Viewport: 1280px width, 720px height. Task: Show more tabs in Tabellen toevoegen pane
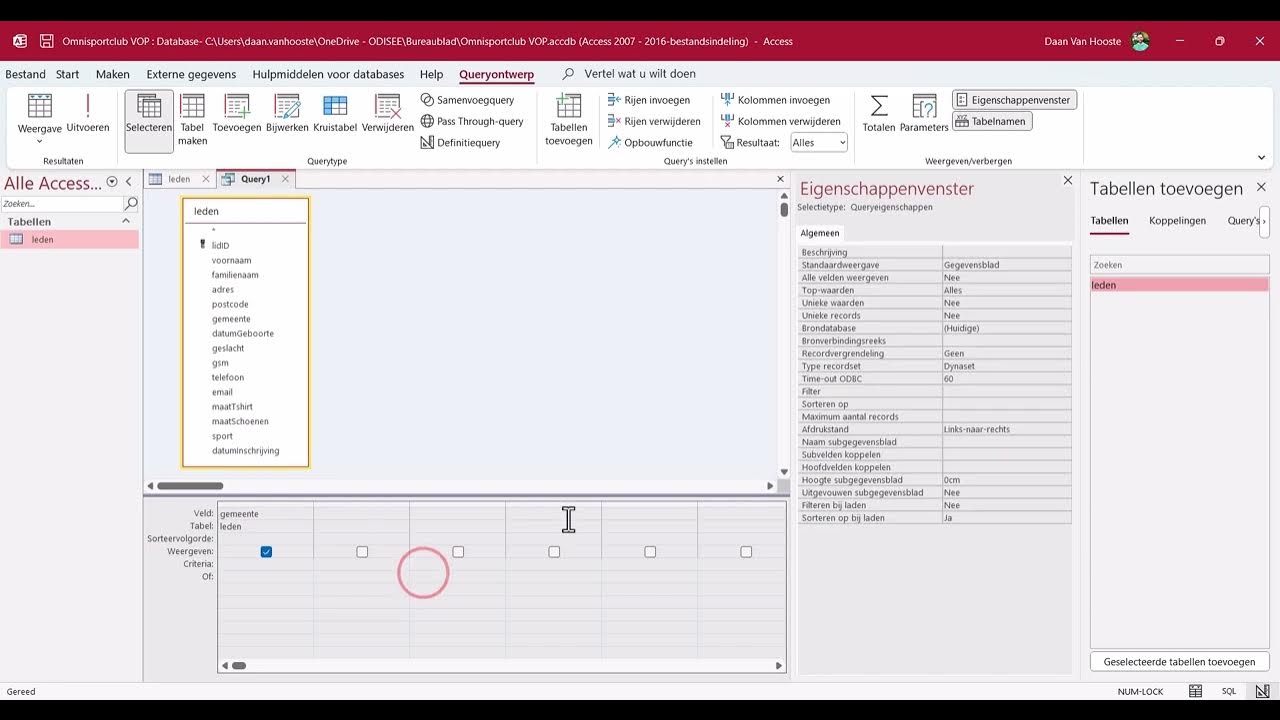pos(1264,221)
